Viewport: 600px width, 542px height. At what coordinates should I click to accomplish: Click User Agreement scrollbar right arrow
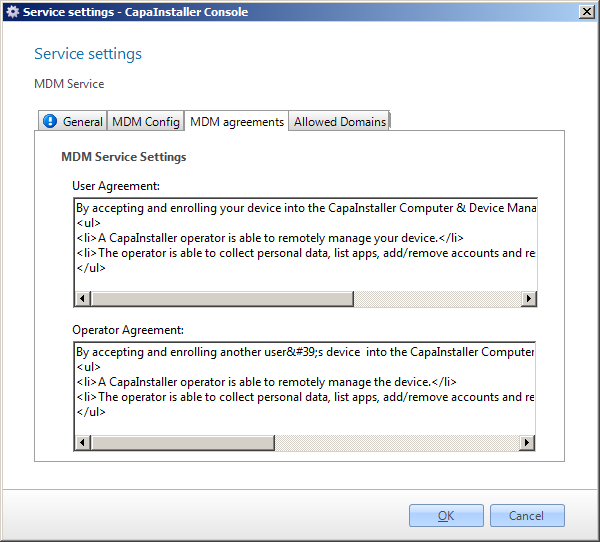[x=529, y=299]
